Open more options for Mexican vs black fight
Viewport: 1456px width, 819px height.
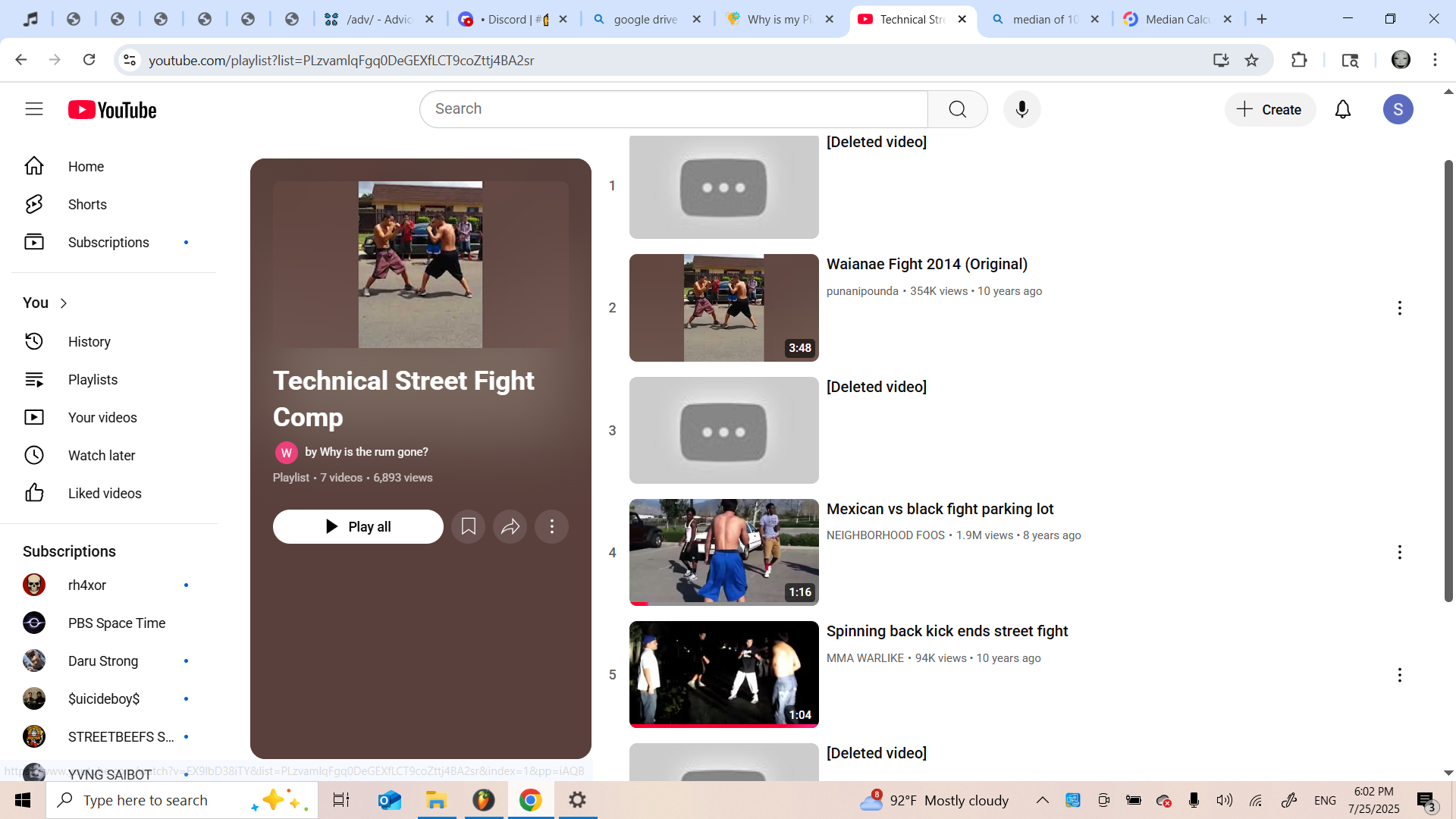(1400, 552)
